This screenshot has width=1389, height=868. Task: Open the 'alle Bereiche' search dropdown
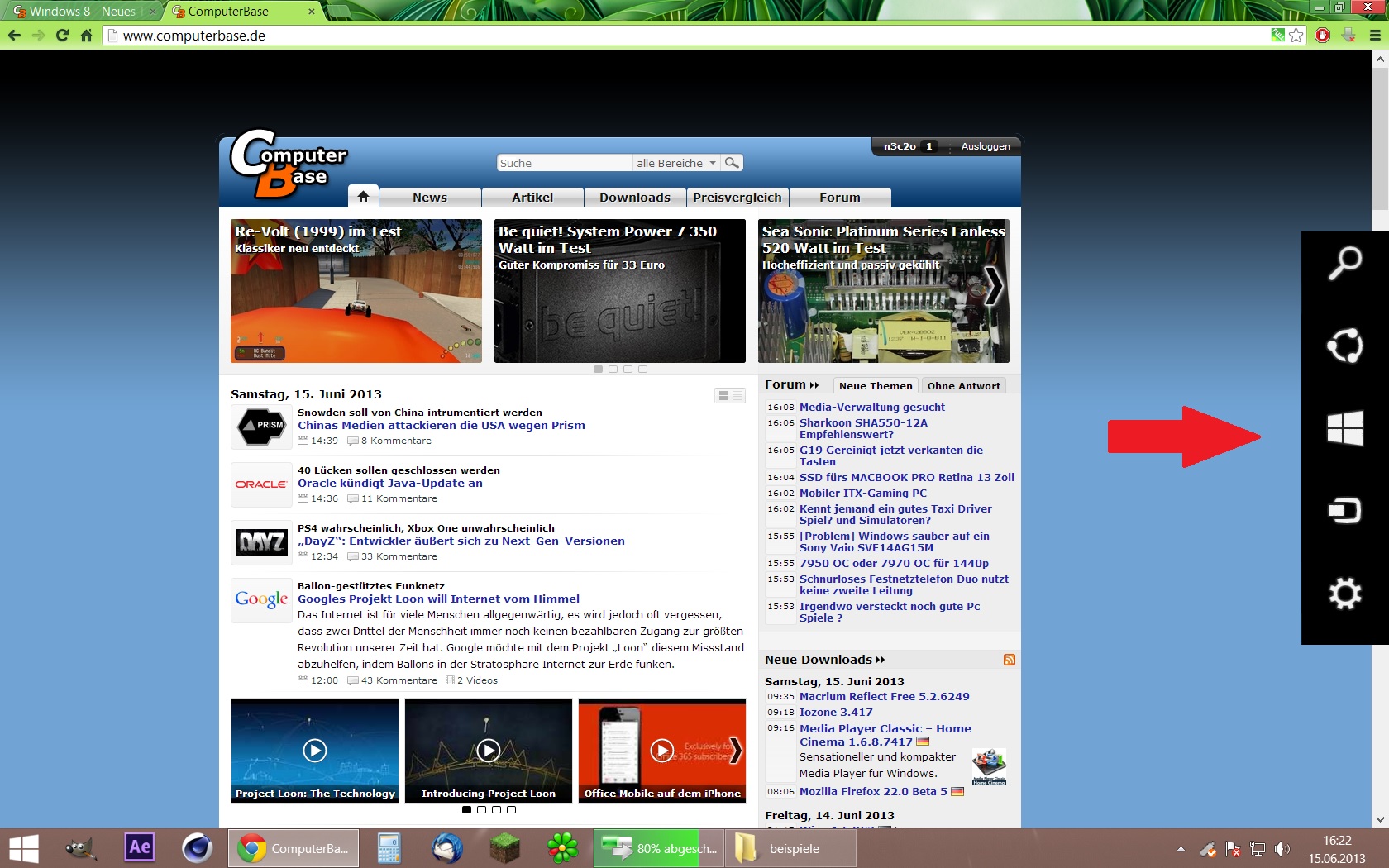[676, 163]
